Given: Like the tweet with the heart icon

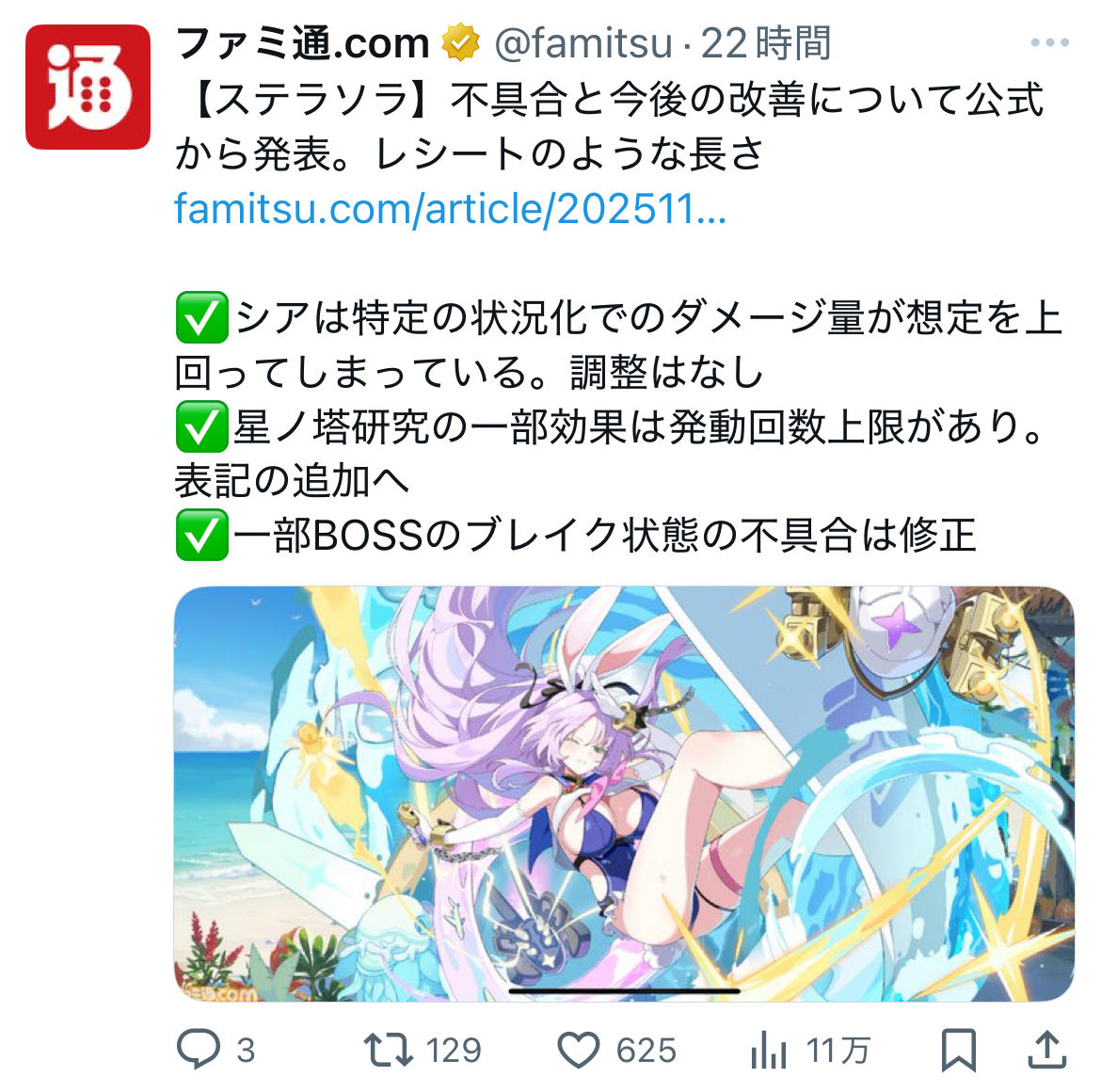Looking at the screenshot, I should 579,1050.
